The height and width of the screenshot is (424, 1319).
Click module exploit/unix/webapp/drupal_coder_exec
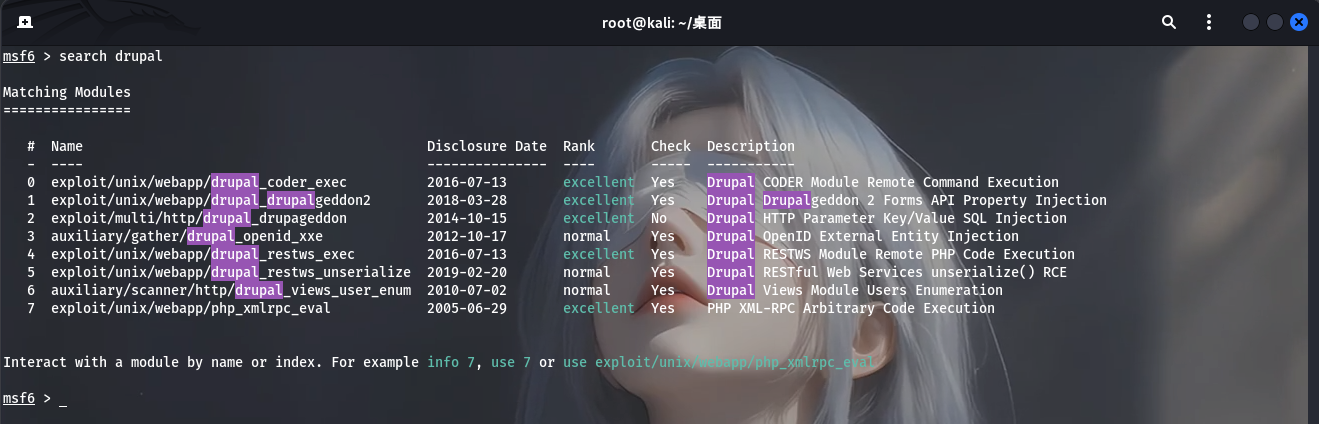pyautogui.click(x=199, y=182)
